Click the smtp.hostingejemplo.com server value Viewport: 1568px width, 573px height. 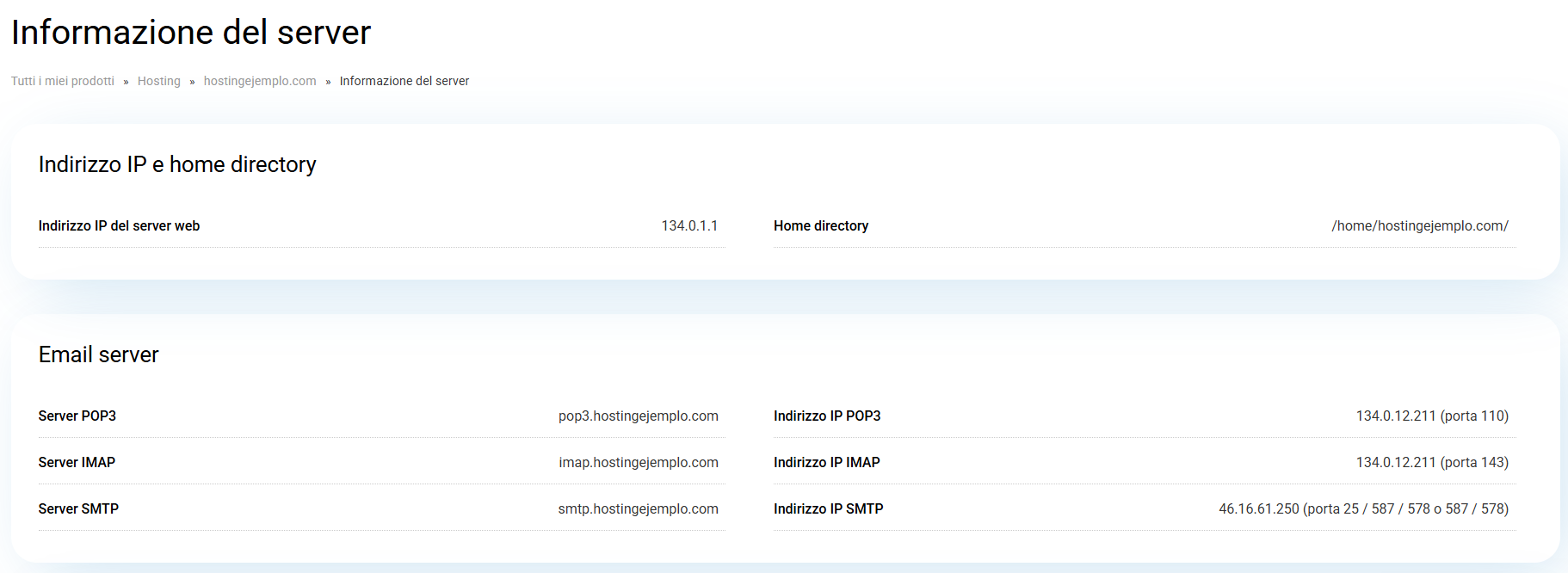click(638, 508)
